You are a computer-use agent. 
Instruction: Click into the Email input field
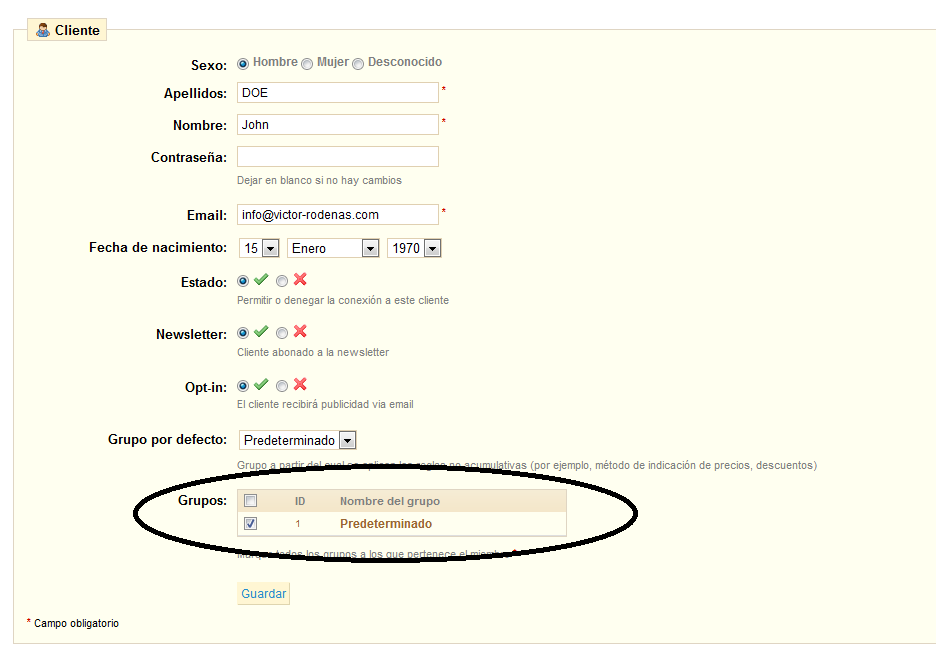pos(338,215)
